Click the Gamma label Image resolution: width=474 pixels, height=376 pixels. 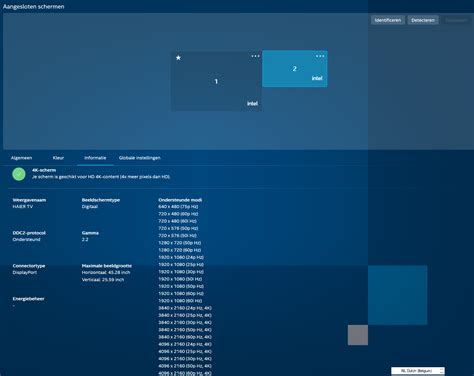(x=90, y=233)
